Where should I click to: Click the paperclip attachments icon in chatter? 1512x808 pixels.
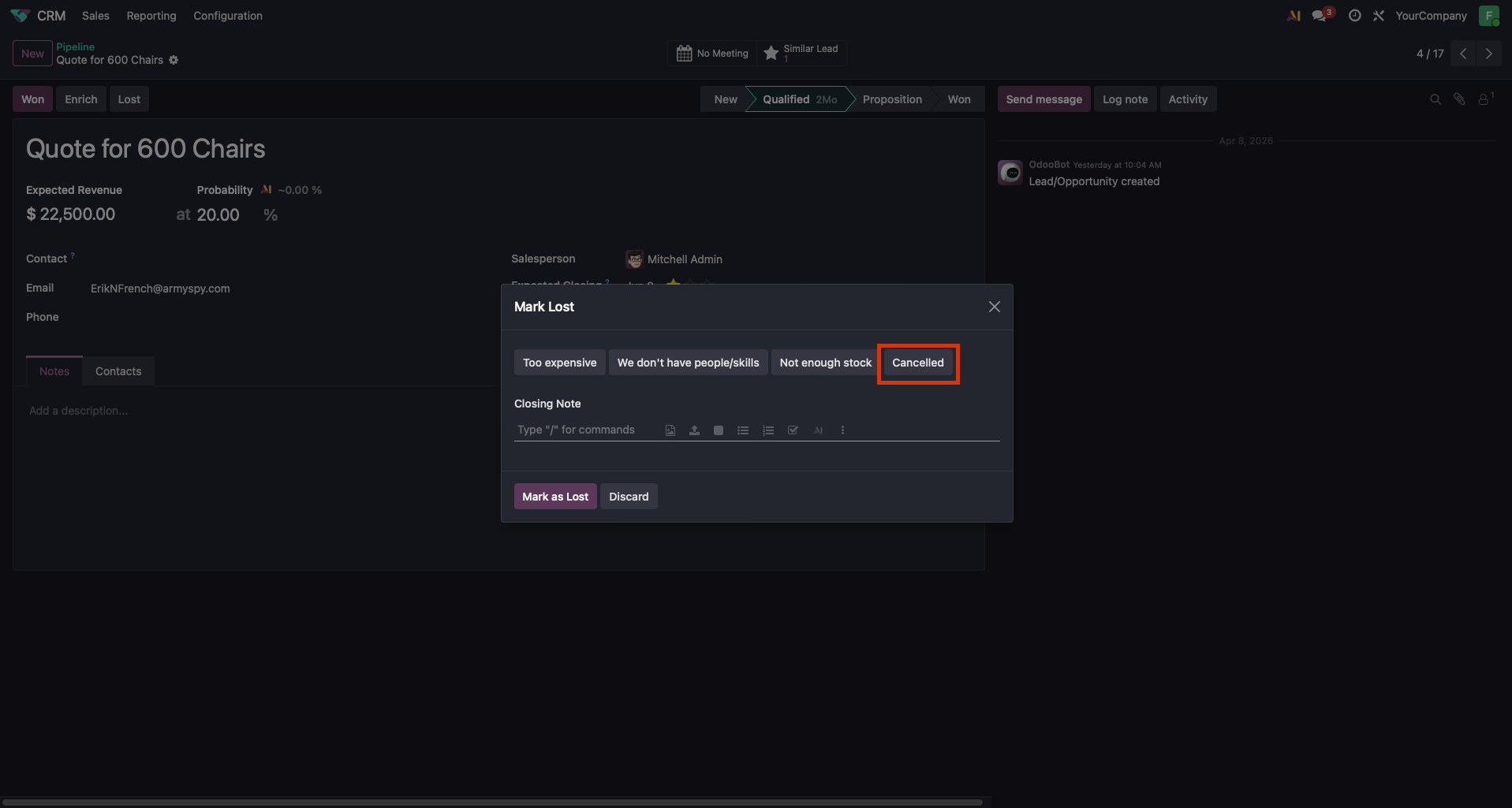click(1459, 99)
